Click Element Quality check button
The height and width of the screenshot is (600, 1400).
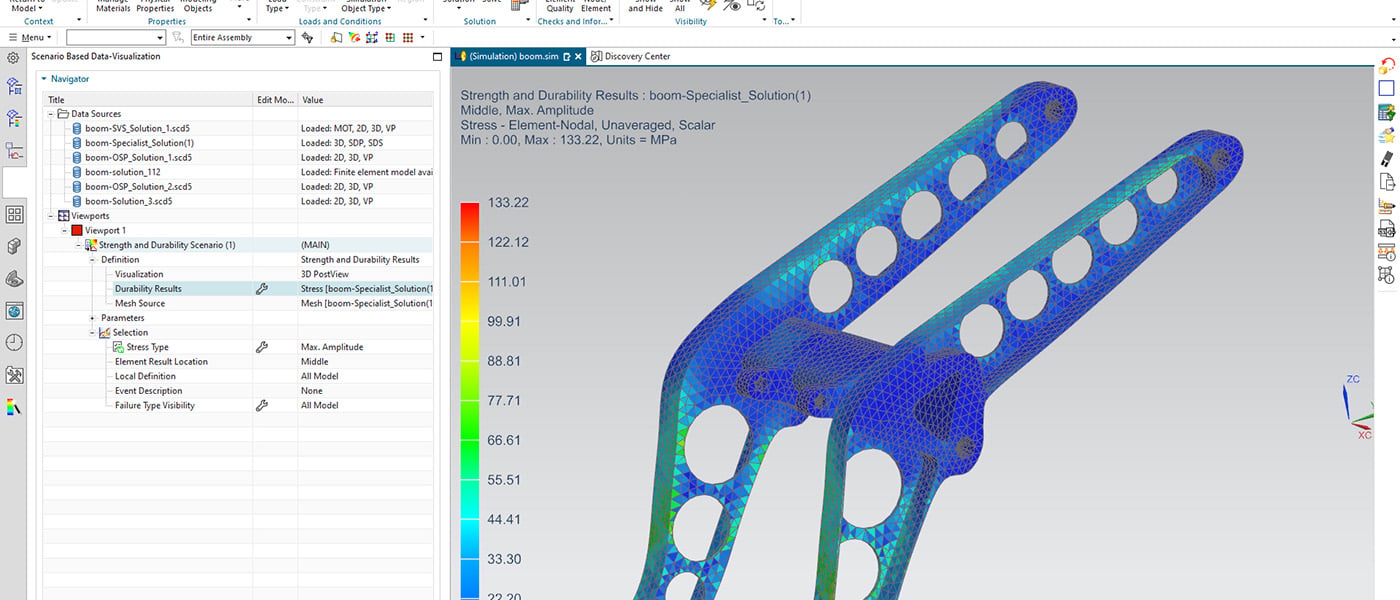560,6
